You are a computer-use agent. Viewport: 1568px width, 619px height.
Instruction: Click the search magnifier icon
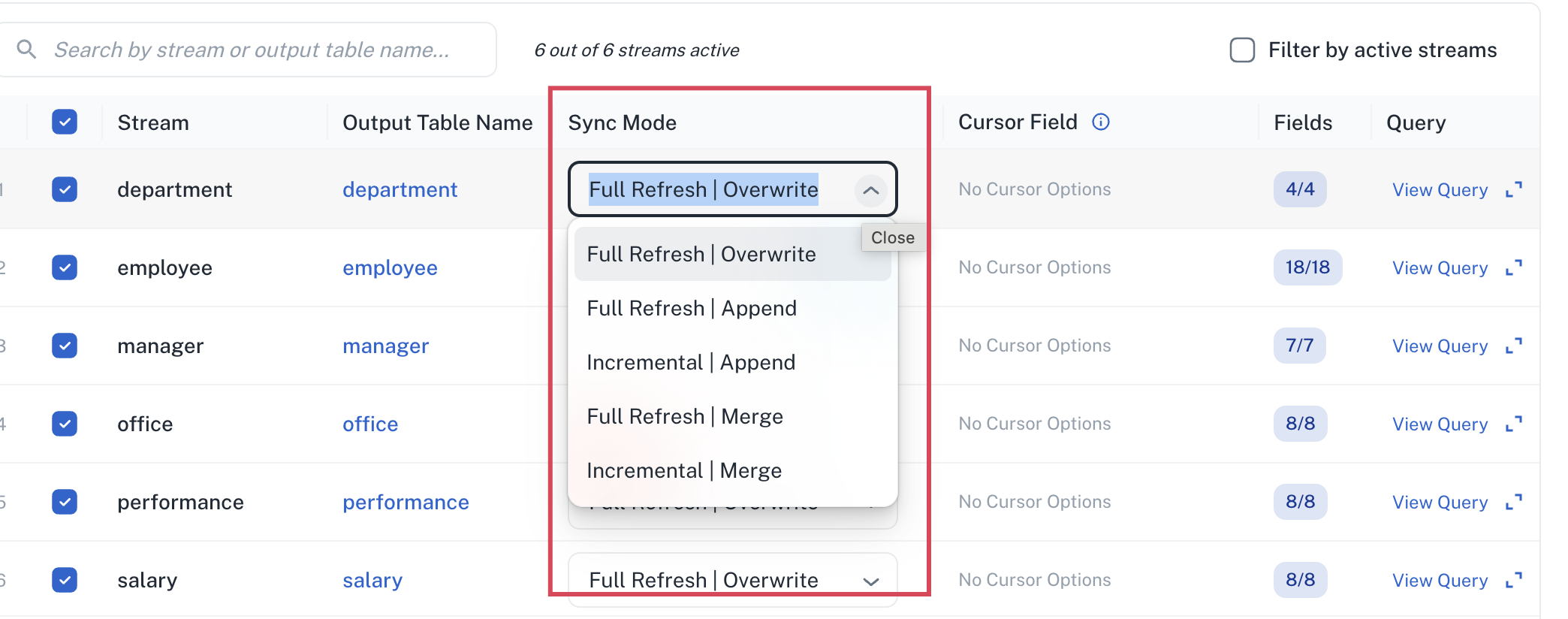click(27, 50)
